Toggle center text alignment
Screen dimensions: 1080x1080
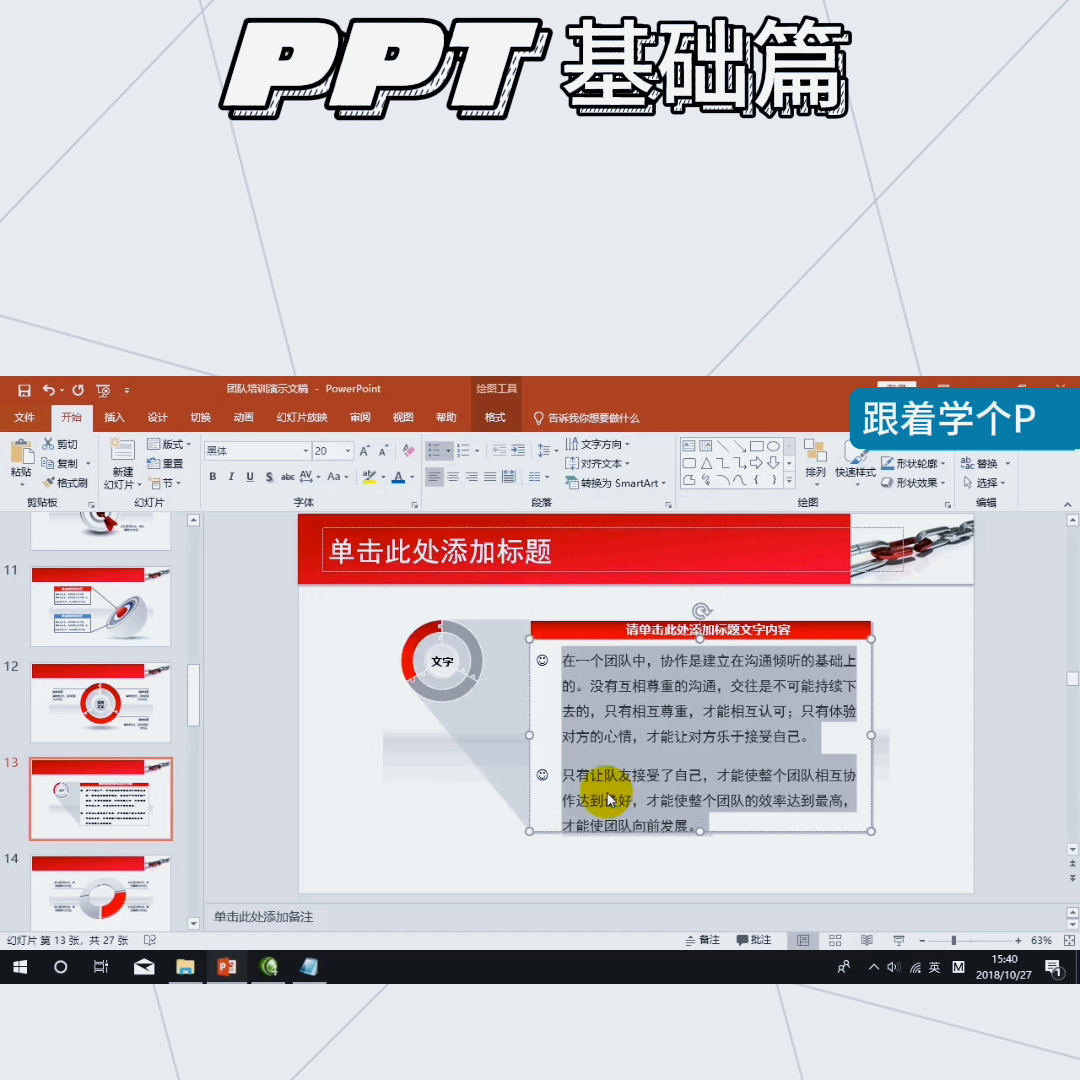(x=453, y=477)
